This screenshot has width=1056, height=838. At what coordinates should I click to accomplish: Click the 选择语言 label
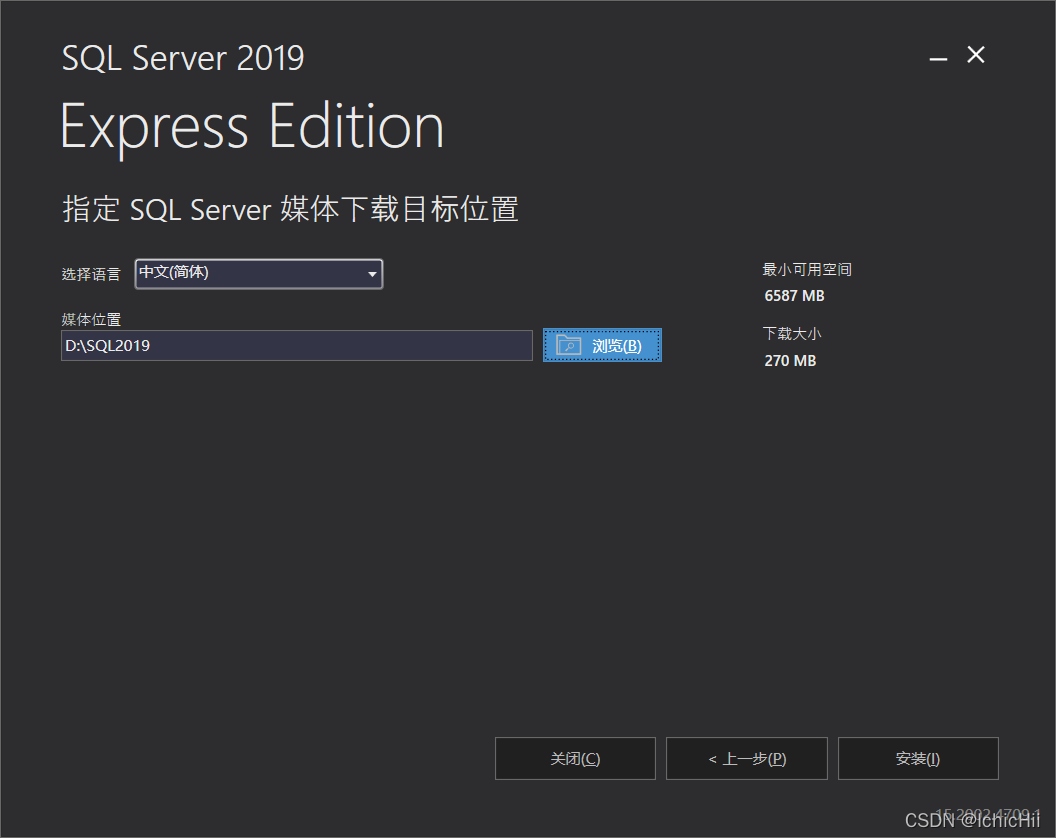[91, 274]
